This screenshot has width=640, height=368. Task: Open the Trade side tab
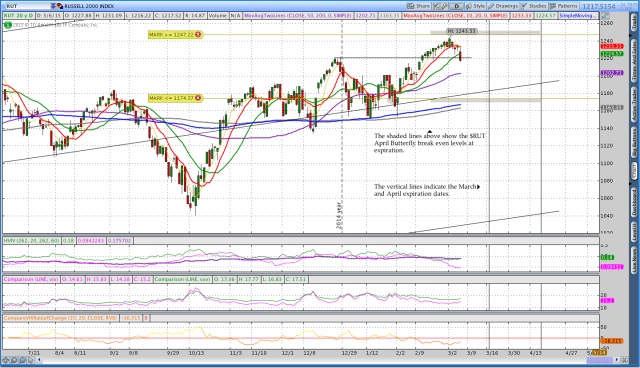pos(634,22)
